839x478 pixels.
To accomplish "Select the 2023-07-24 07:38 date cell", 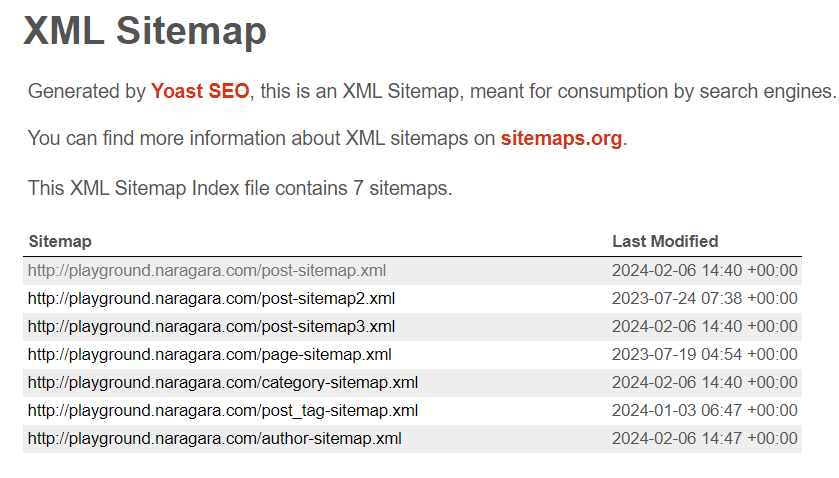I will (704, 298).
